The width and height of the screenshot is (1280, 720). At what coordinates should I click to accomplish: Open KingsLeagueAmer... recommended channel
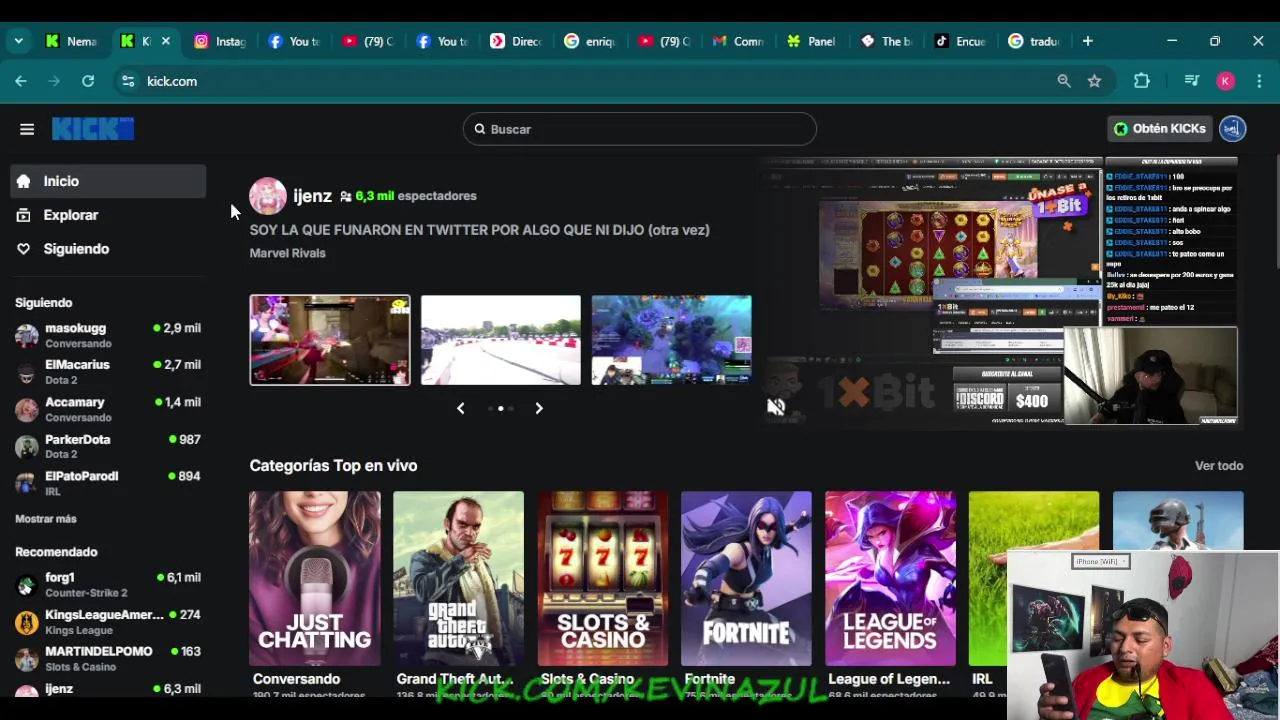click(x=108, y=622)
